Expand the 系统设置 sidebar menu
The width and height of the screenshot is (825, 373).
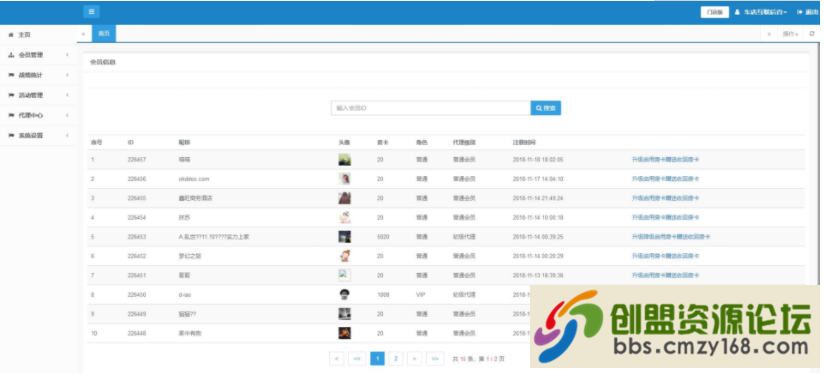coord(38,135)
